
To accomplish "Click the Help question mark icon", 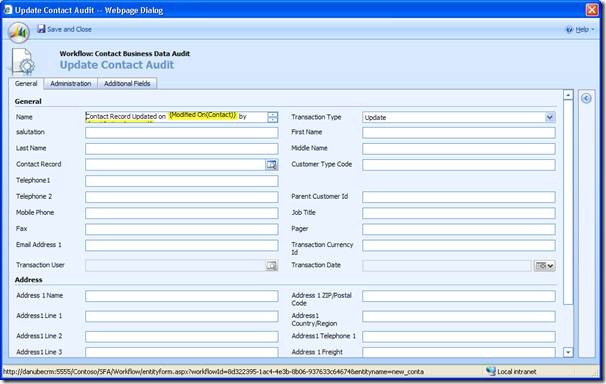I will point(569,29).
